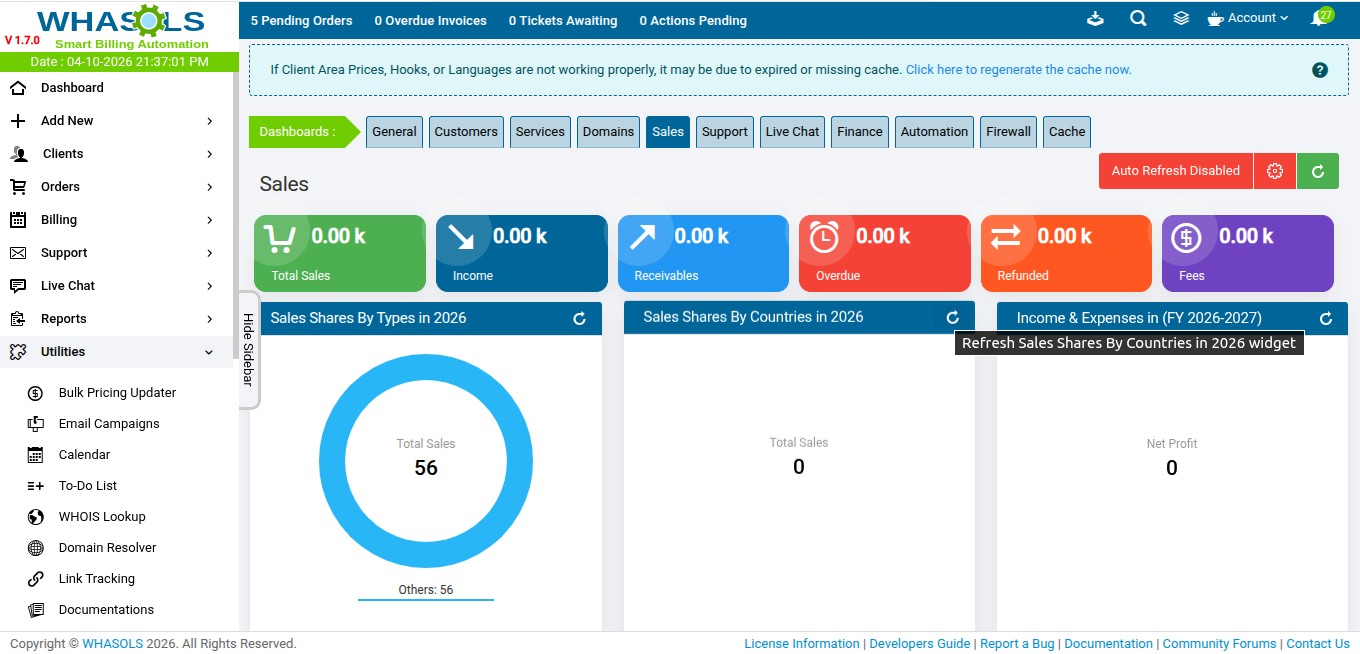Click the green refresh dashboard button

[1317, 171]
